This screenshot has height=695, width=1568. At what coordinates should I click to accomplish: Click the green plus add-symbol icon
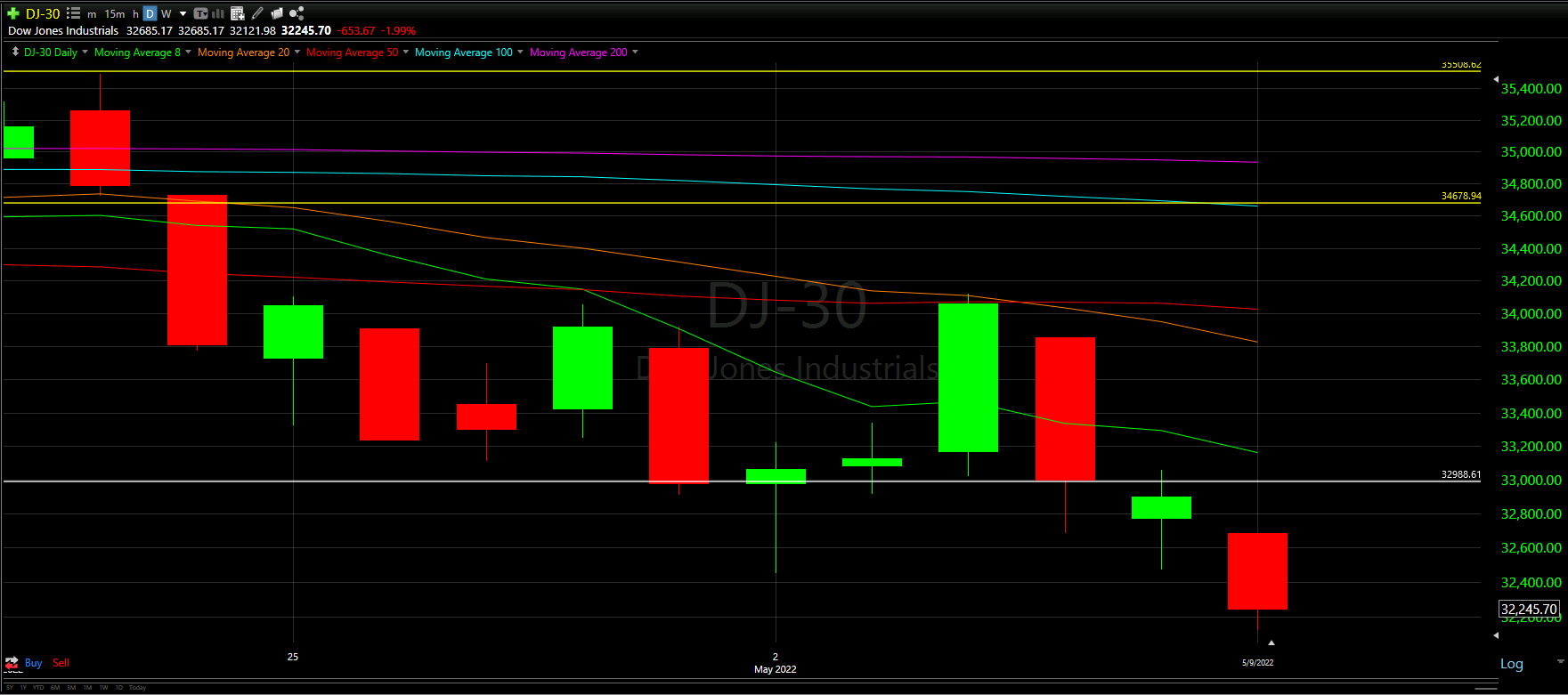(13, 13)
